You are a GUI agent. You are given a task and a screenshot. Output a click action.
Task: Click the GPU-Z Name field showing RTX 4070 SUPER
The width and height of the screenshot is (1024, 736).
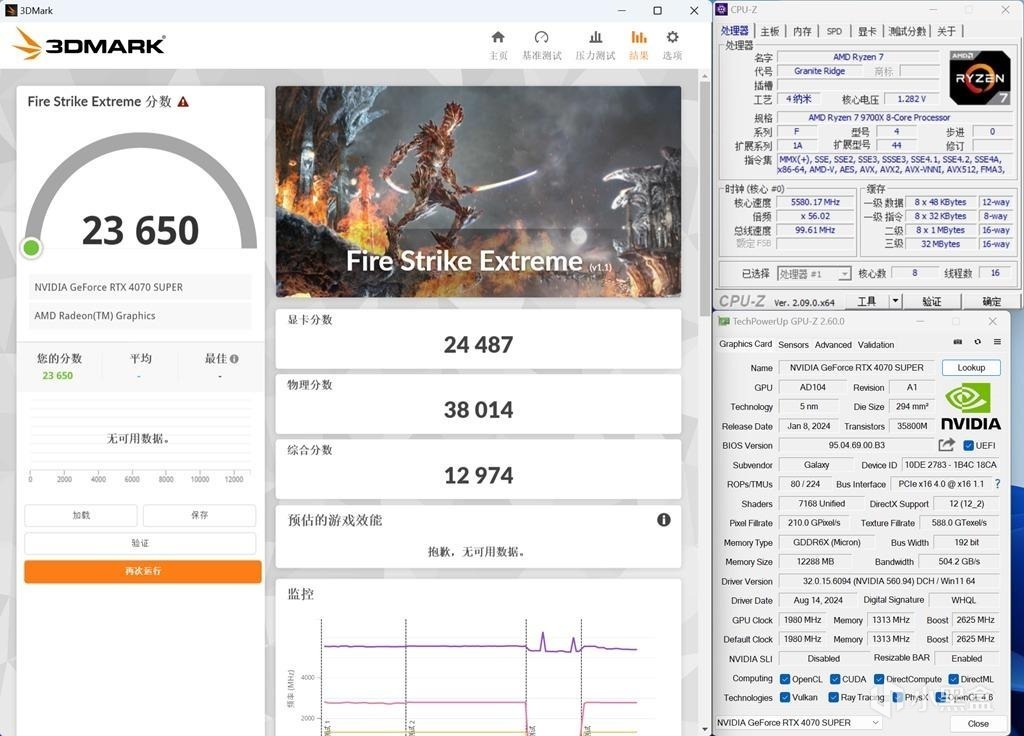[856, 368]
